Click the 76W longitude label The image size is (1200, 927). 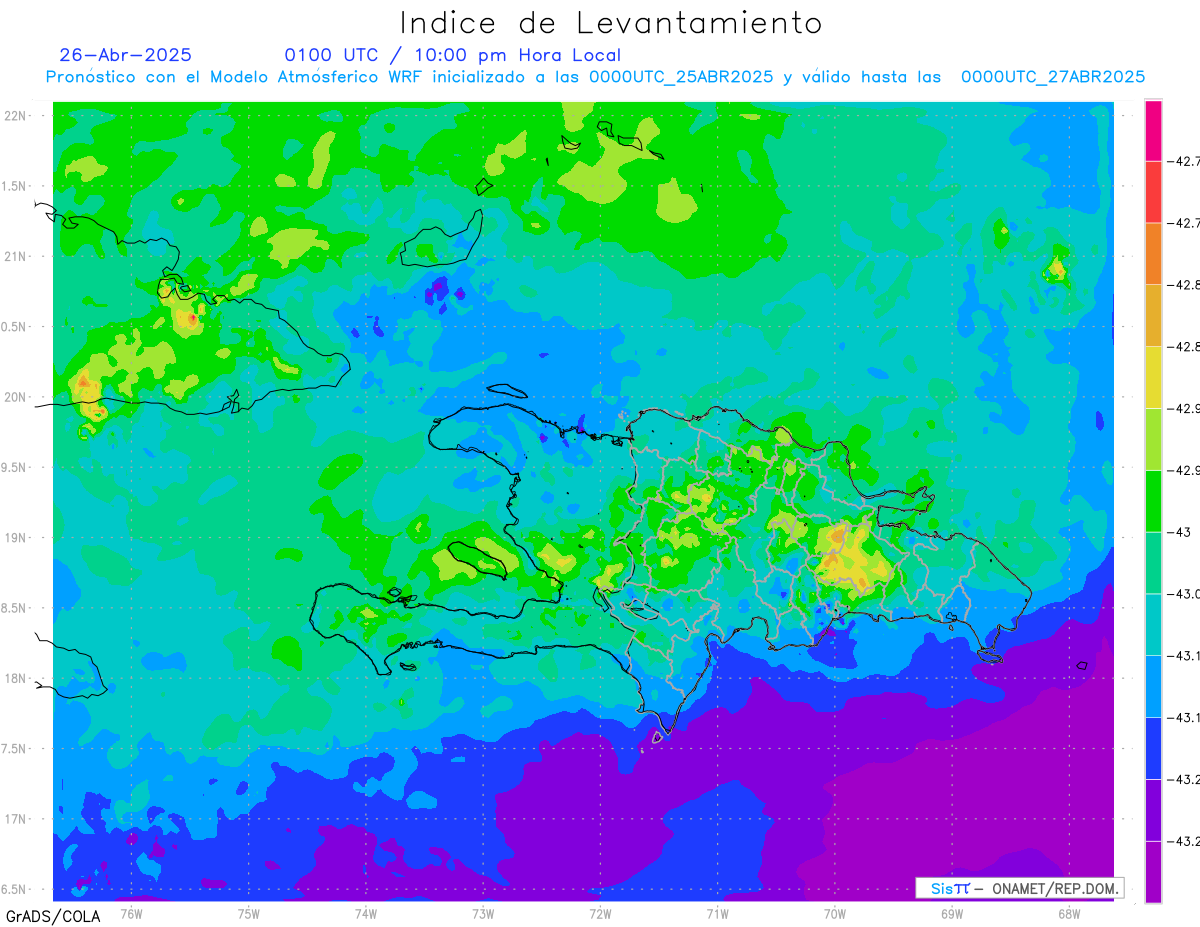[131, 913]
